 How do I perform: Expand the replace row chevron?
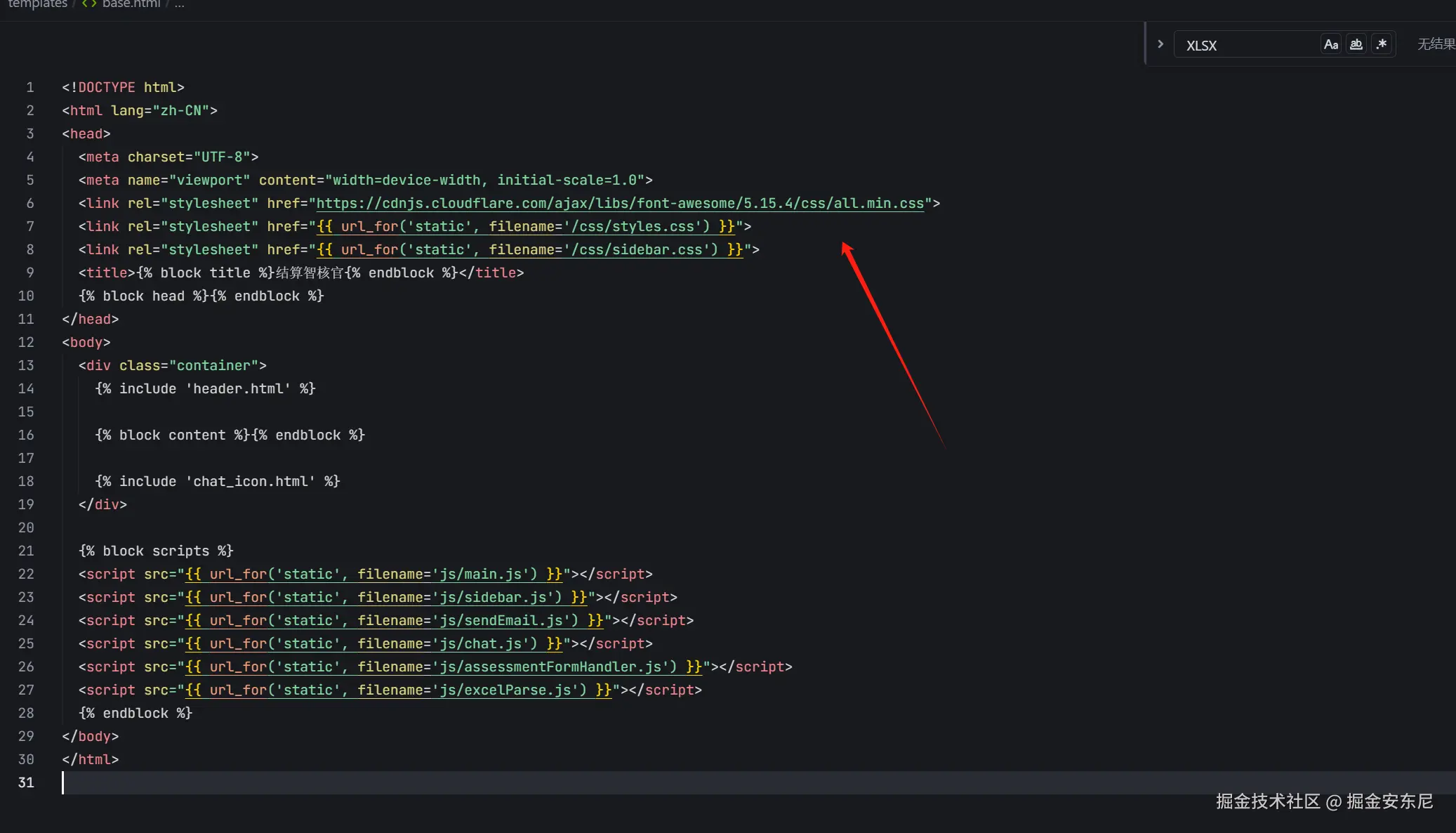pyautogui.click(x=1160, y=44)
